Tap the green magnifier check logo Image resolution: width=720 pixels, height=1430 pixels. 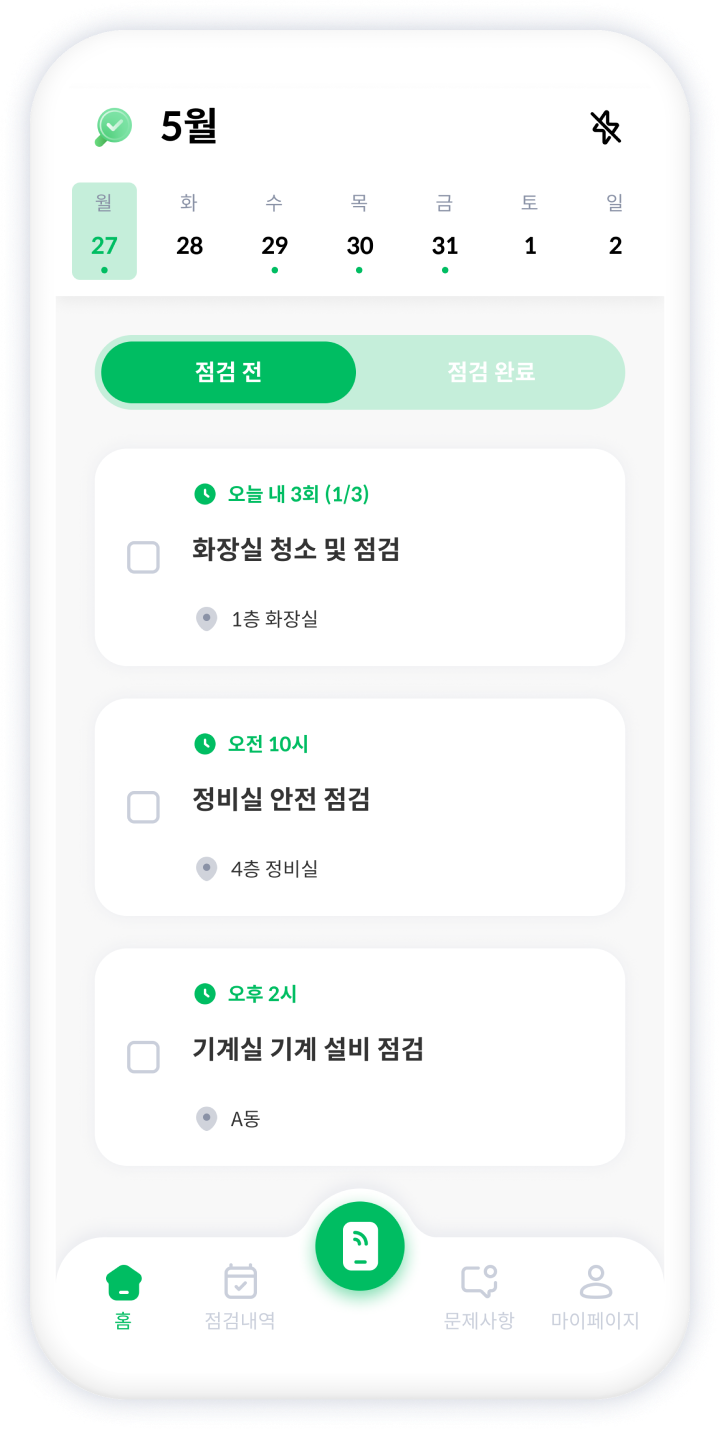tap(114, 127)
